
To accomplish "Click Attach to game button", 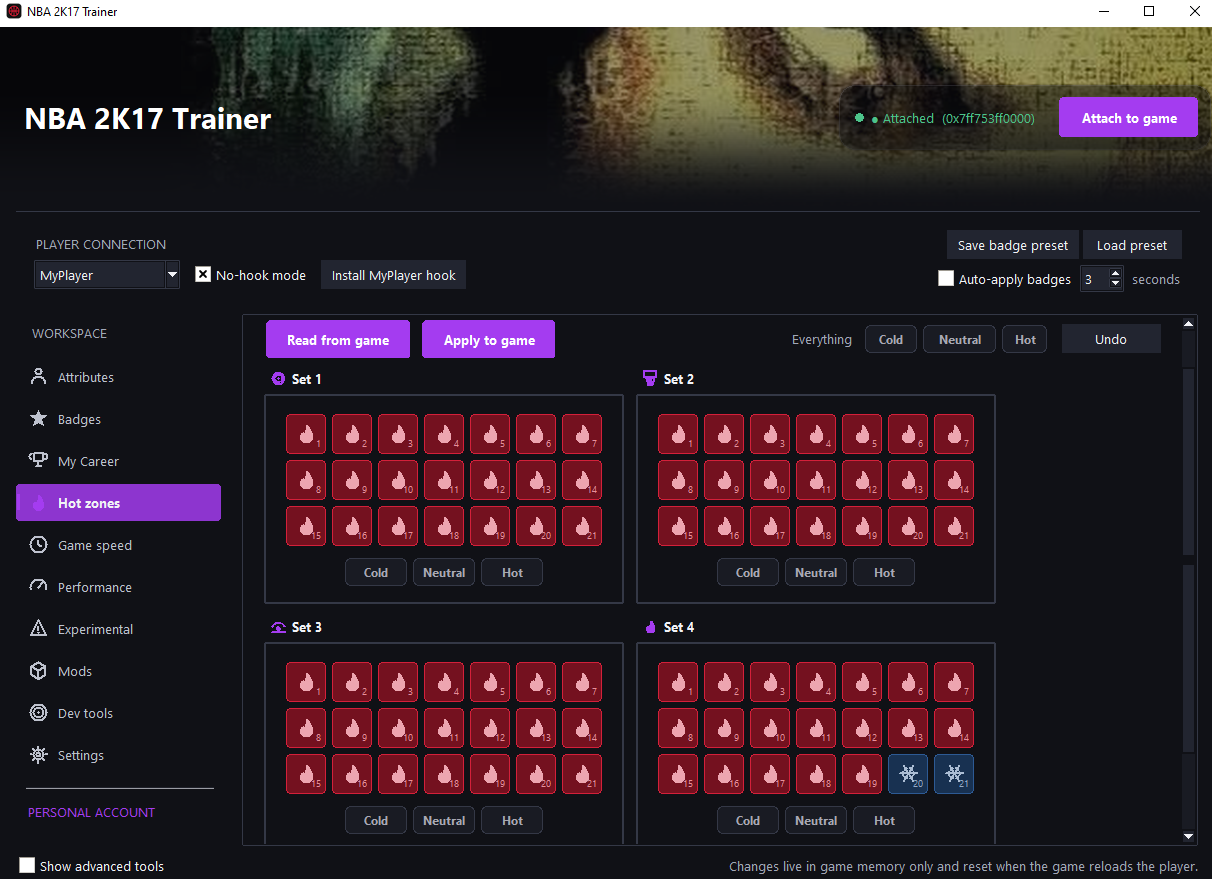I will (1129, 118).
